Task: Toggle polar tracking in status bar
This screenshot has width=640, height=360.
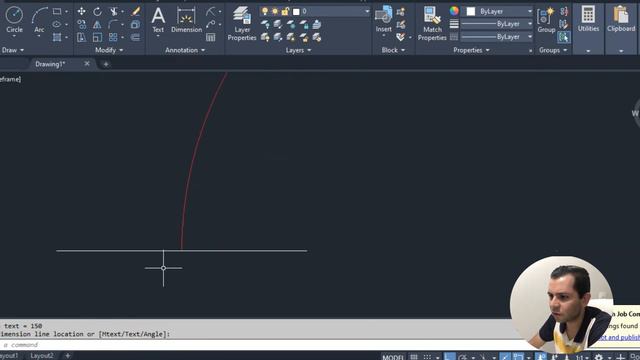Action: click(463, 357)
